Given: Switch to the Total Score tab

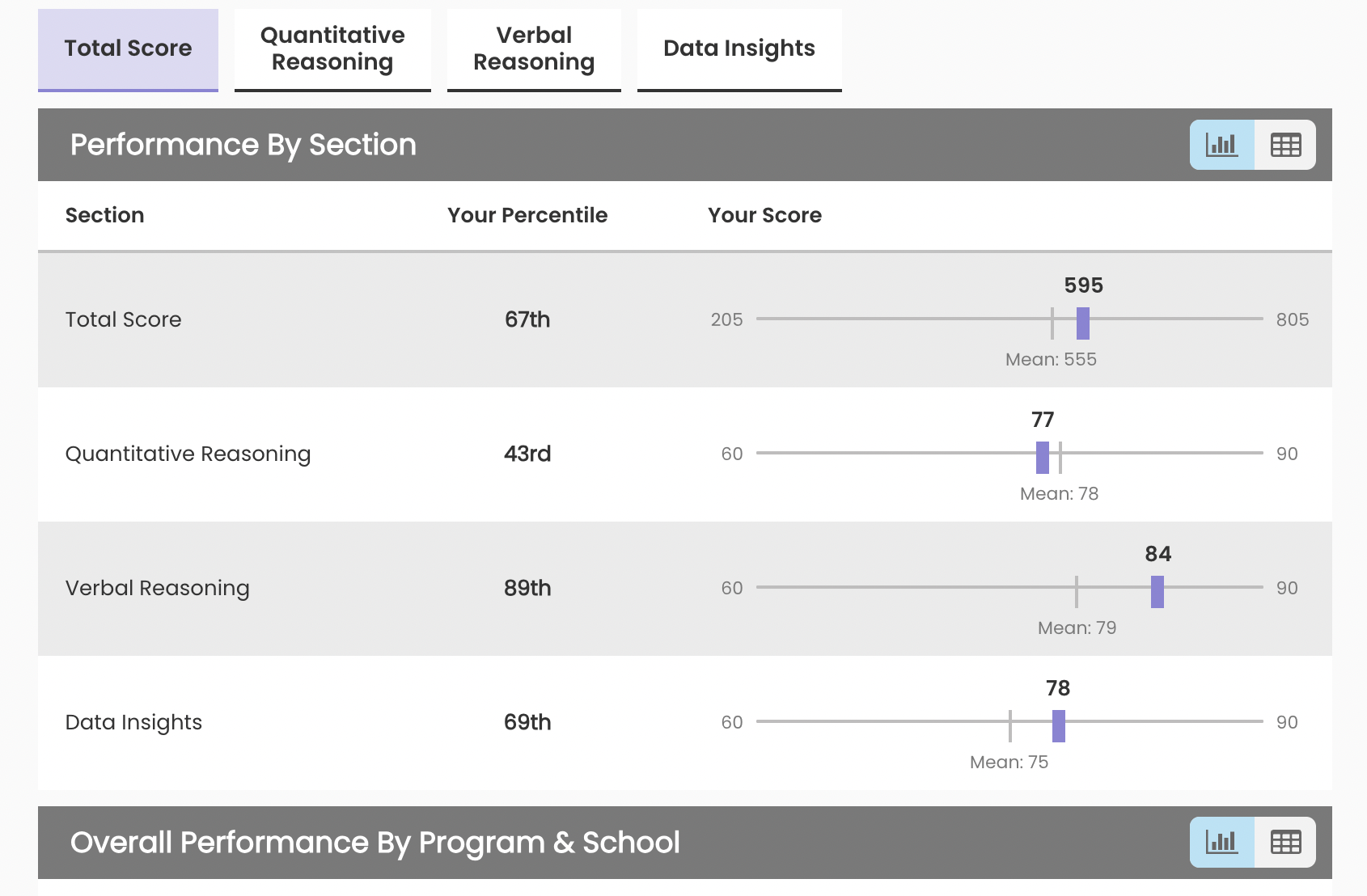Looking at the screenshot, I should pos(128,49).
